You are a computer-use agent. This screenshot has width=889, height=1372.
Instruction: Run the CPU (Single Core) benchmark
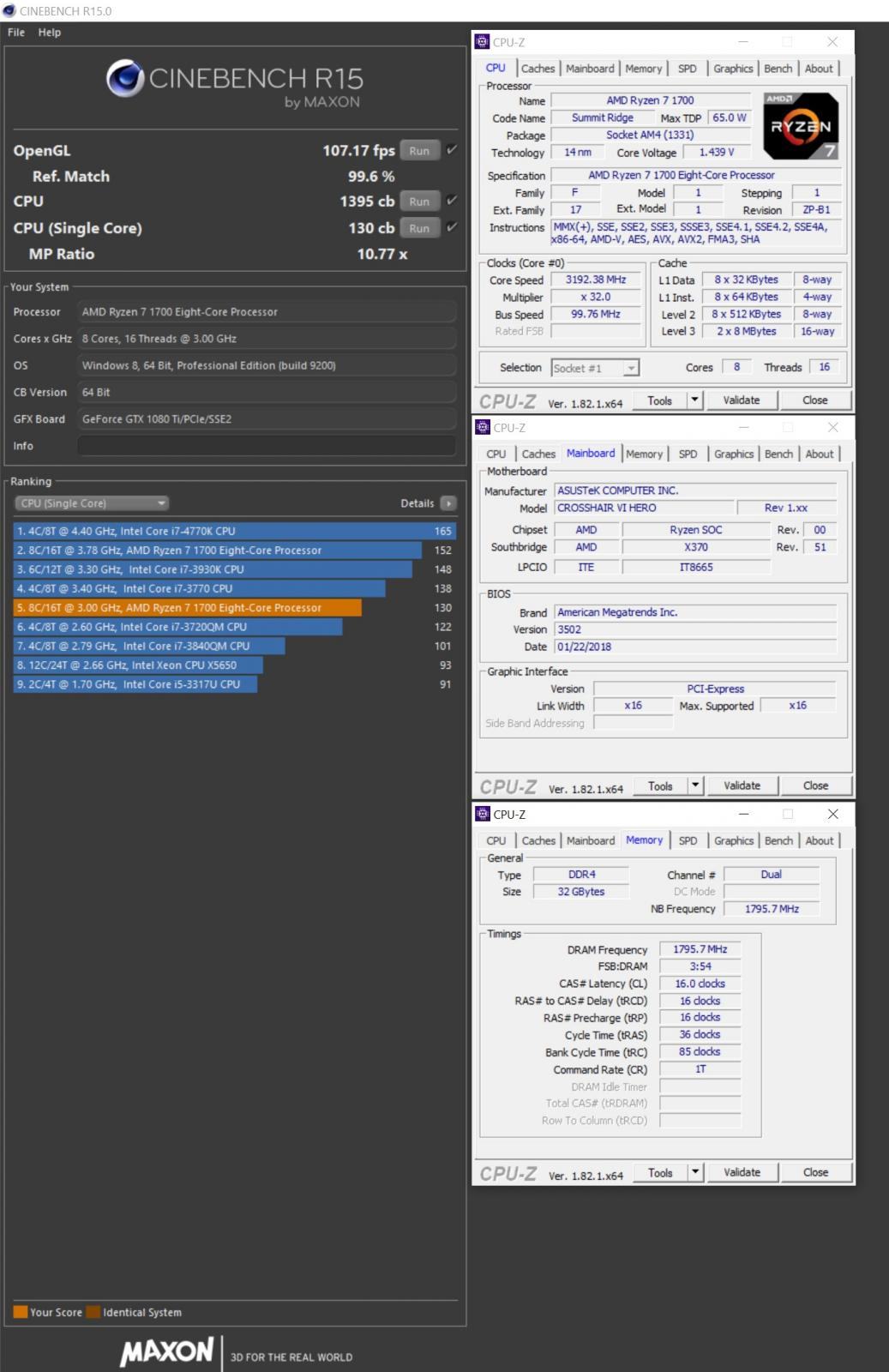click(419, 228)
